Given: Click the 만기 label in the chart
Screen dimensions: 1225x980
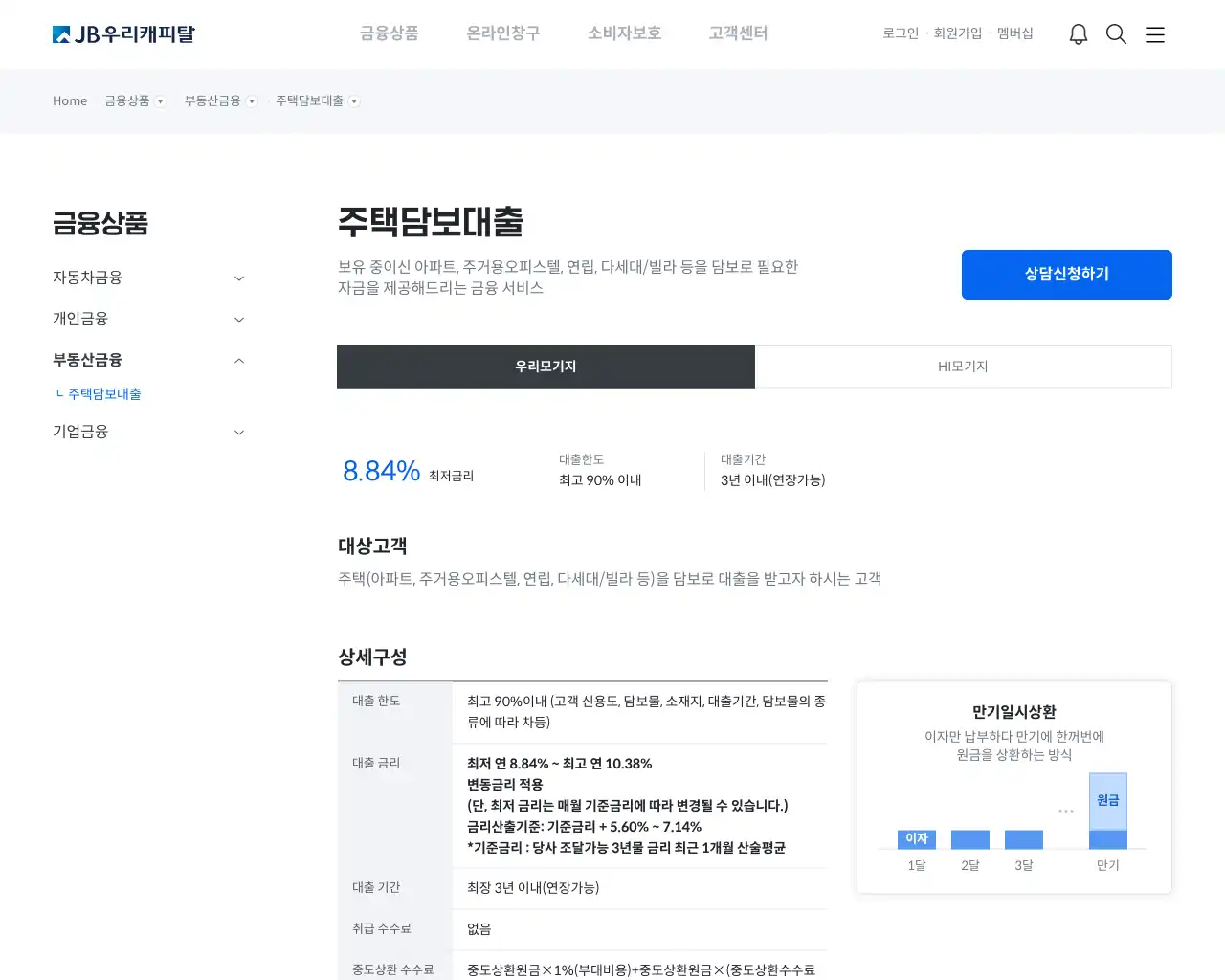Looking at the screenshot, I should tap(1108, 865).
